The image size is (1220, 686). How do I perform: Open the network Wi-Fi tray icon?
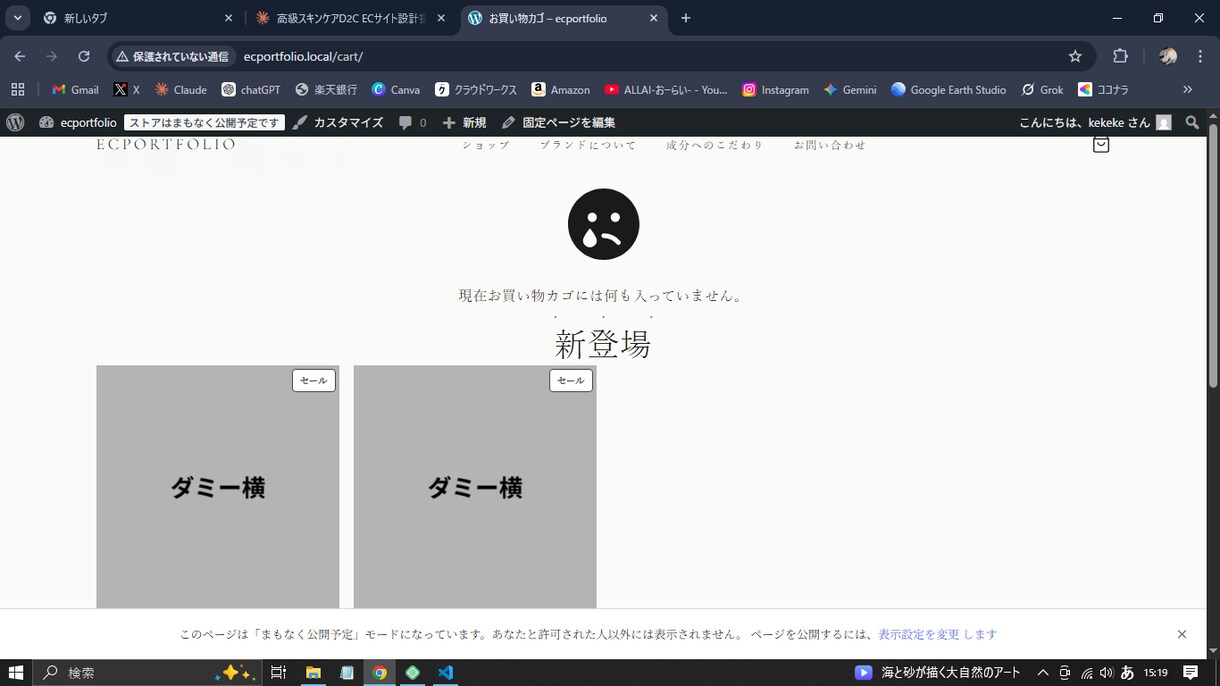(1086, 672)
